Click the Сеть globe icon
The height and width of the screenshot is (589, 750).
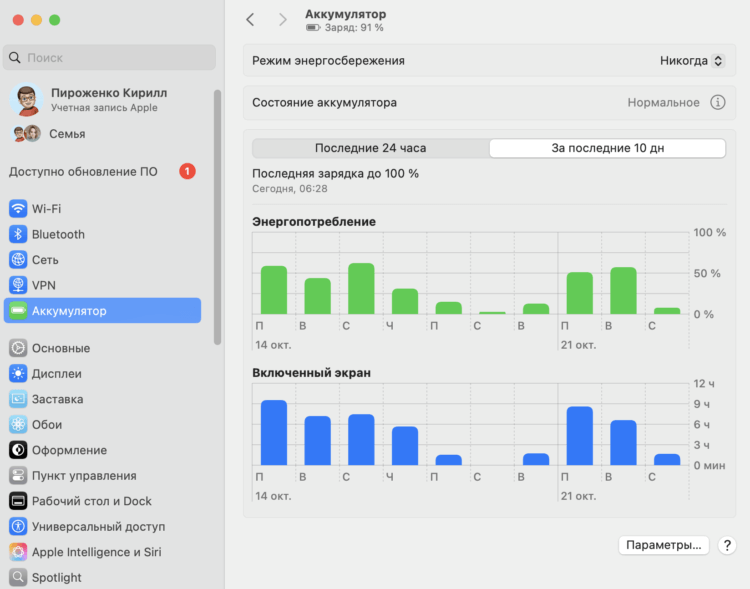(x=18, y=260)
